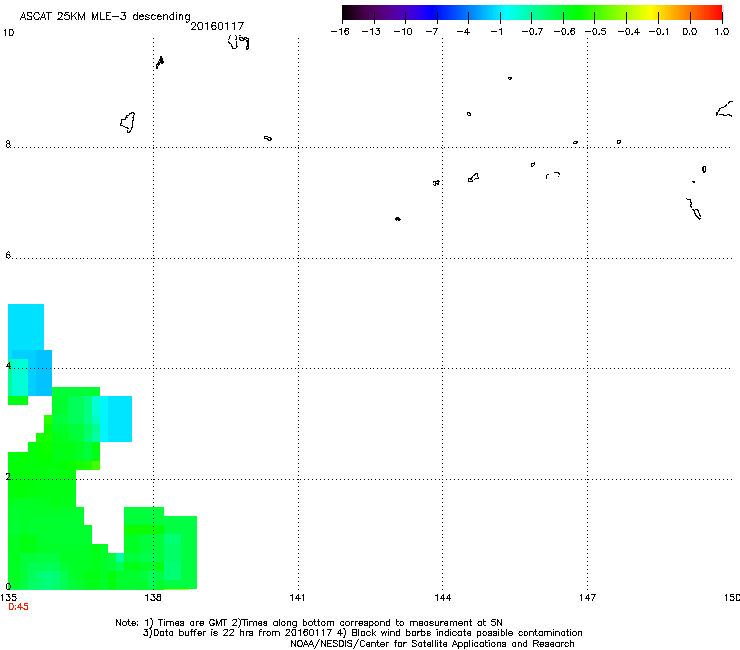Screen dimensions: 740x650
Task: Click the red swath time label "0:45"
Action: [18, 607]
